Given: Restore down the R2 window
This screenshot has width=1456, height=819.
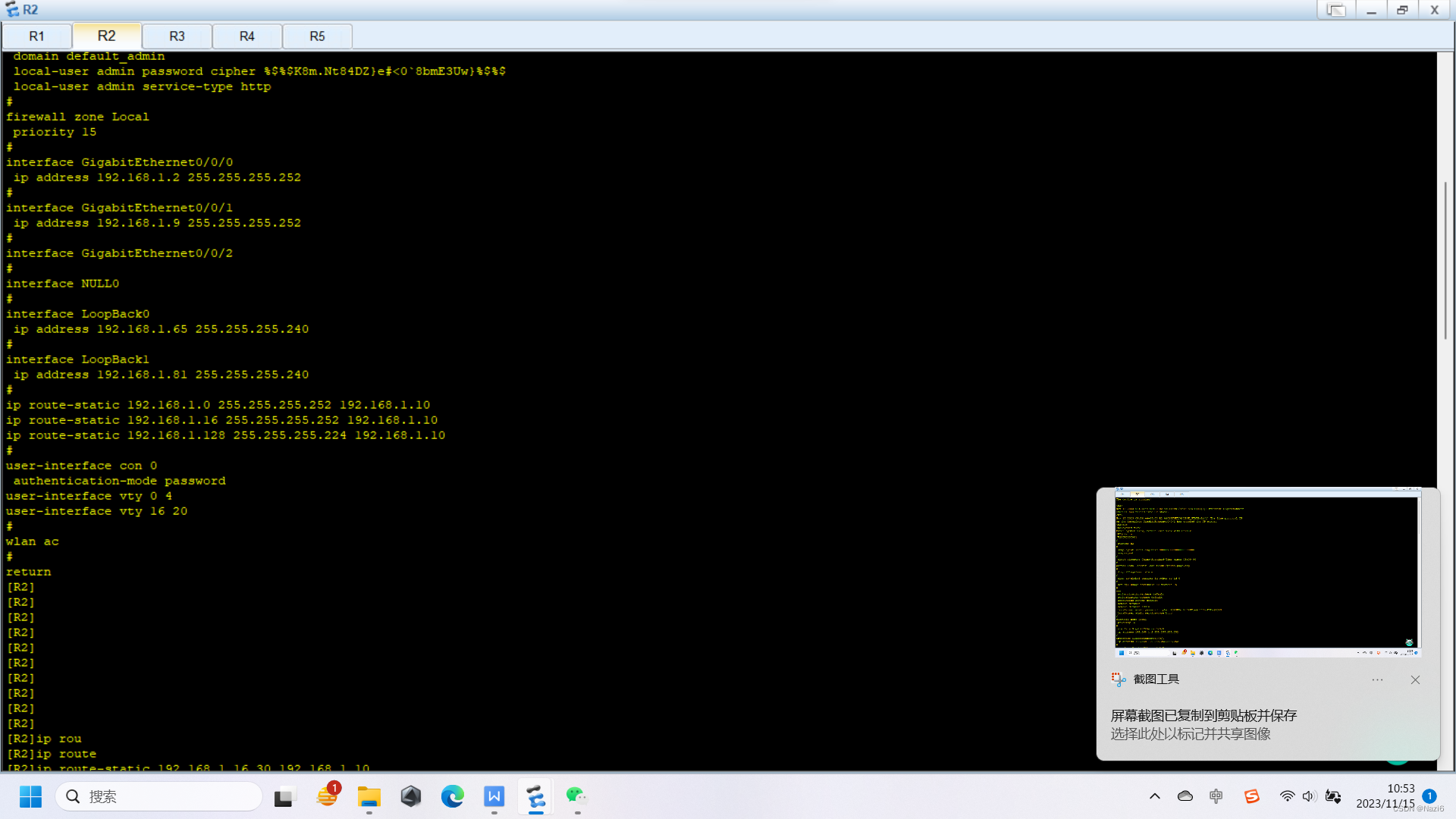Looking at the screenshot, I should (x=1402, y=10).
